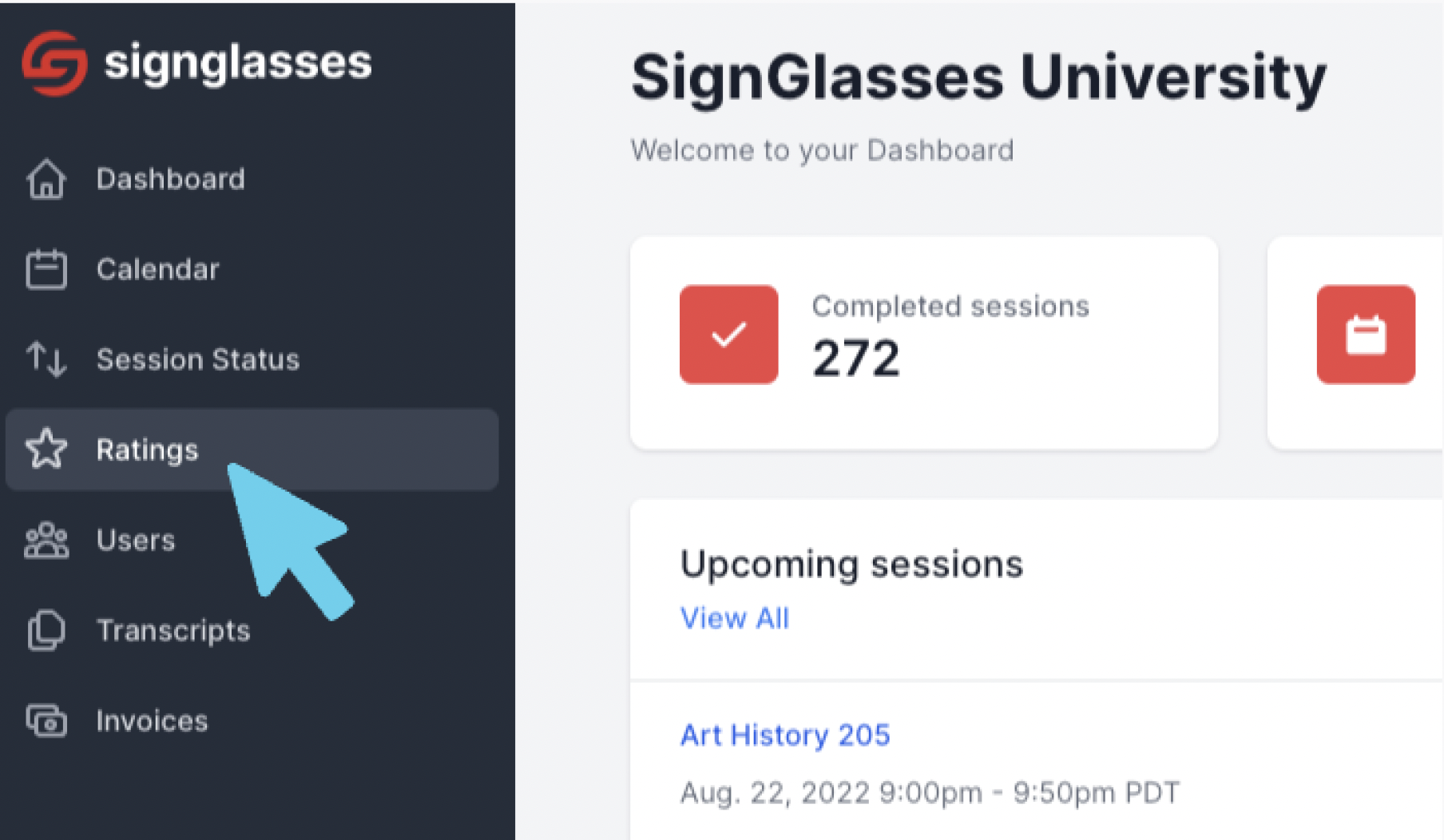Open the Dashboard menu item
This screenshot has width=1444, height=840.
coord(170,179)
